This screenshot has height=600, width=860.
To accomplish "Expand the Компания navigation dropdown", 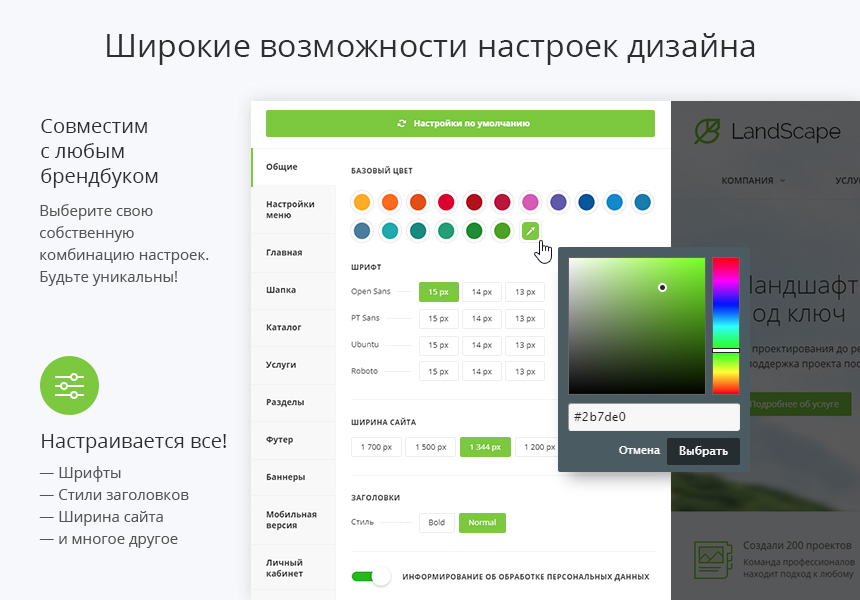I will (752, 181).
